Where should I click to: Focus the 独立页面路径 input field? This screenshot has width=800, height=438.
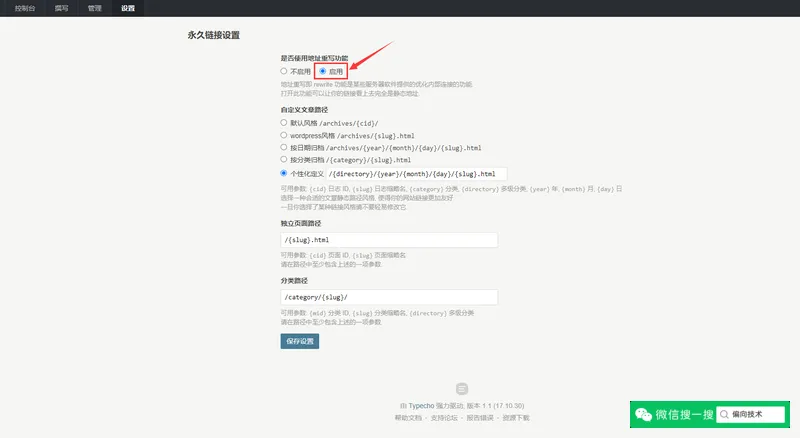coord(389,240)
